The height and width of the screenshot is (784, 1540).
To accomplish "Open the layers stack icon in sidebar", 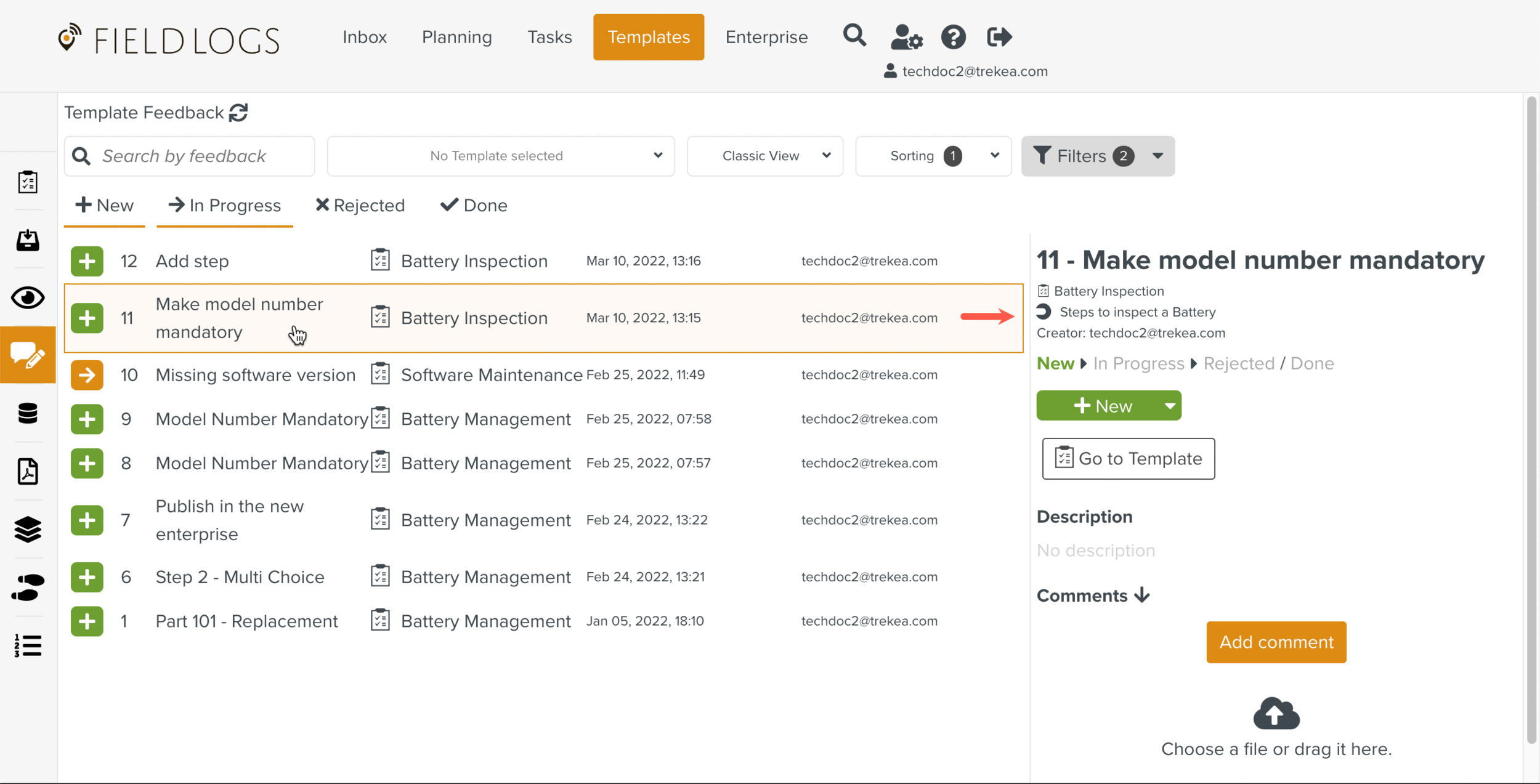I will tap(28, 529).
